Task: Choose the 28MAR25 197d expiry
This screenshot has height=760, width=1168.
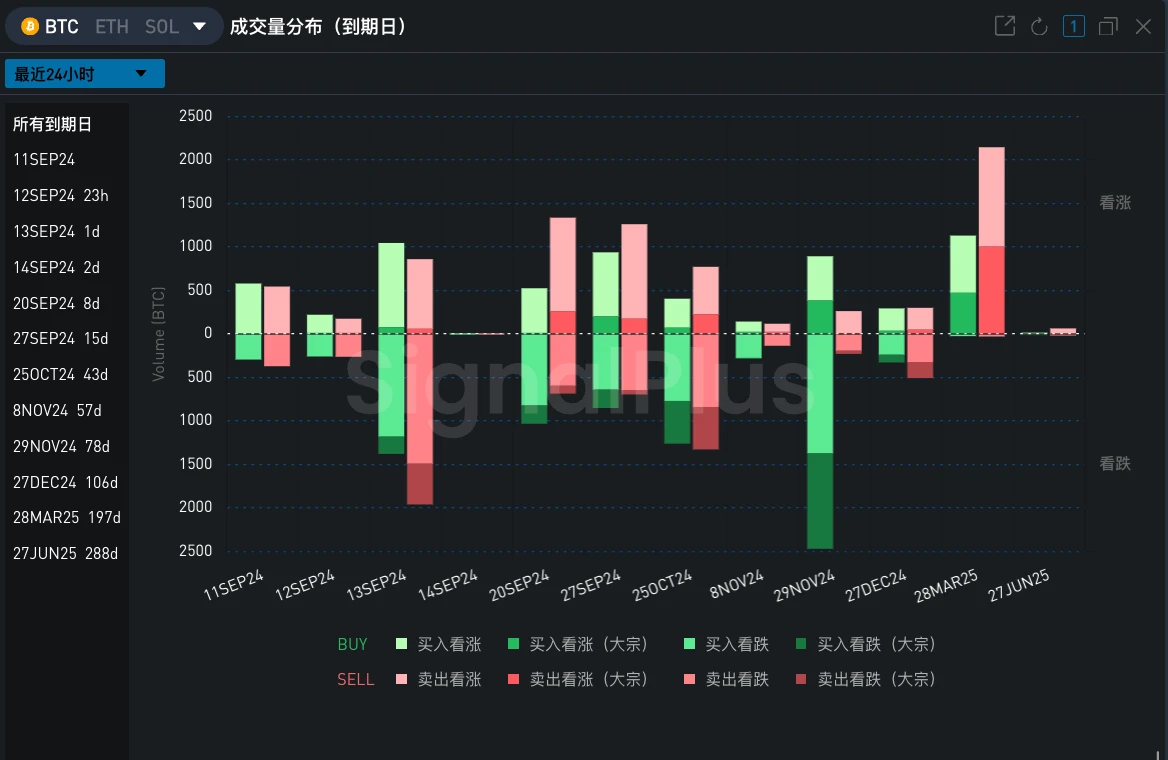Action: pyautogui.click(x=66, y=518)
